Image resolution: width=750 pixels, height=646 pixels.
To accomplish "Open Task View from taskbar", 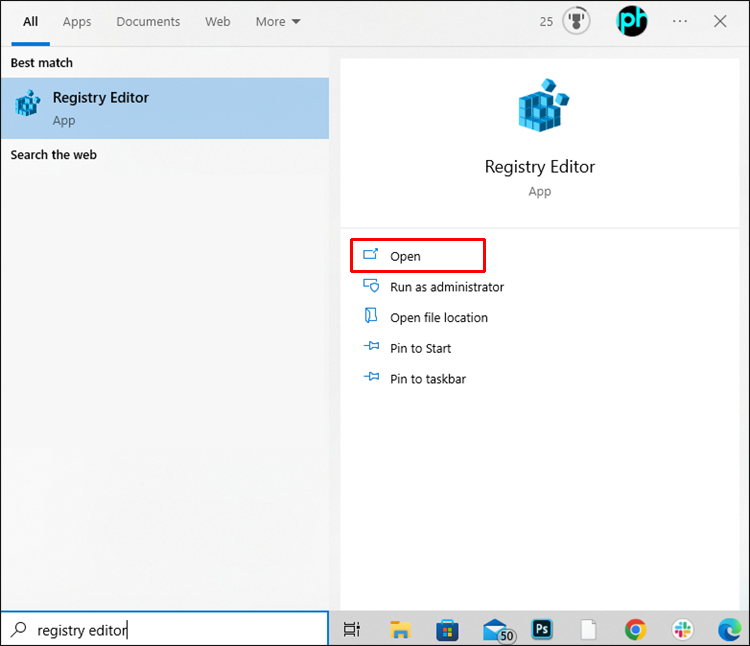I will tap(352, 629).
